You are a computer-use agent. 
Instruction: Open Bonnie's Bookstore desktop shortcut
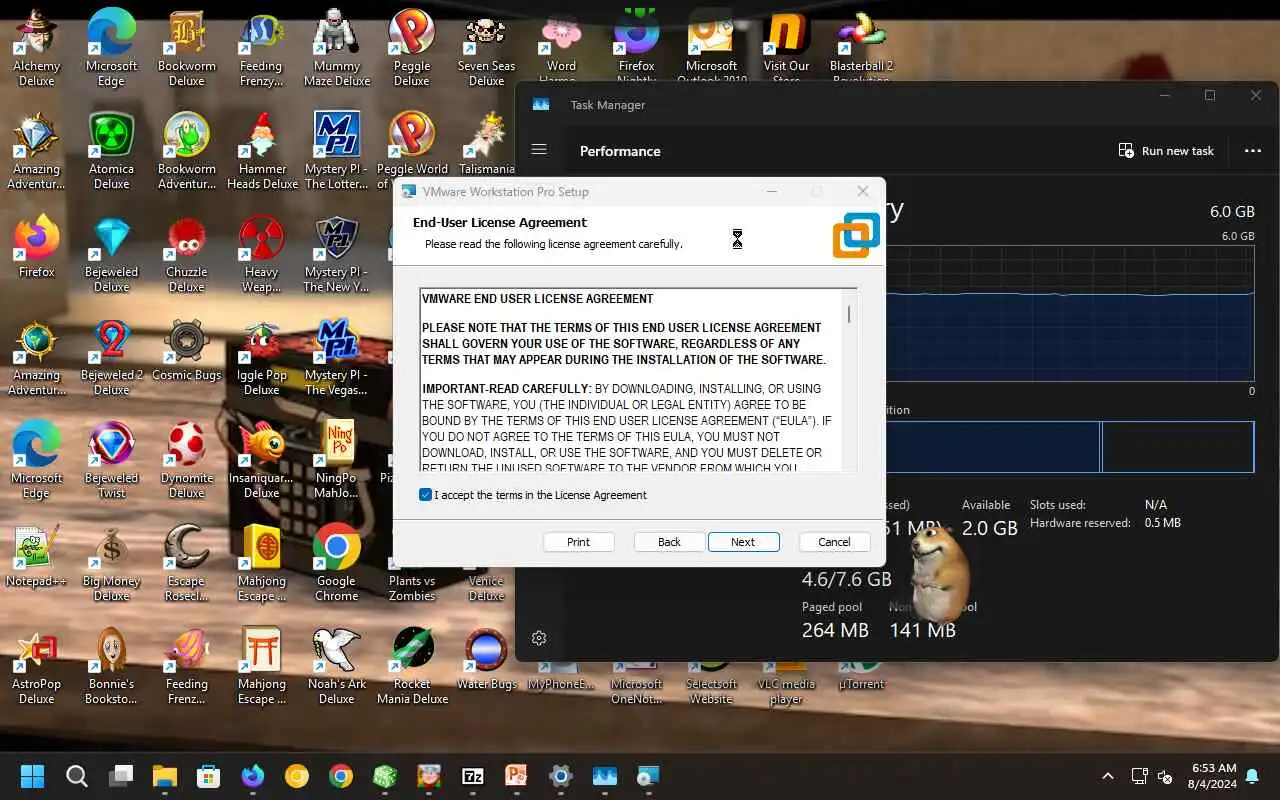(x=111, y=666)
